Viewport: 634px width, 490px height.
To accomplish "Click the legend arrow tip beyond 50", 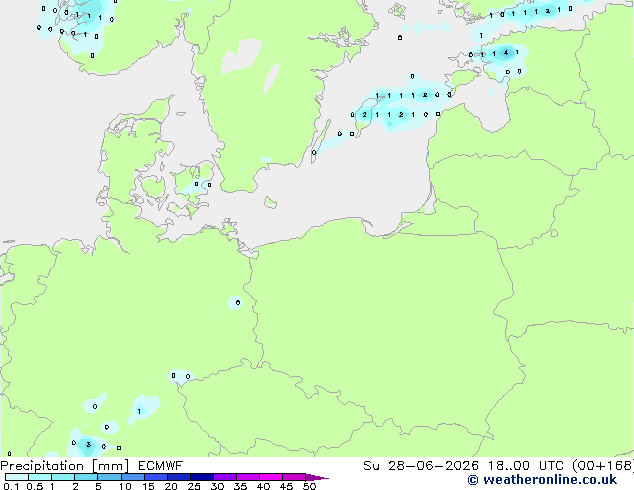I will 317,477.
